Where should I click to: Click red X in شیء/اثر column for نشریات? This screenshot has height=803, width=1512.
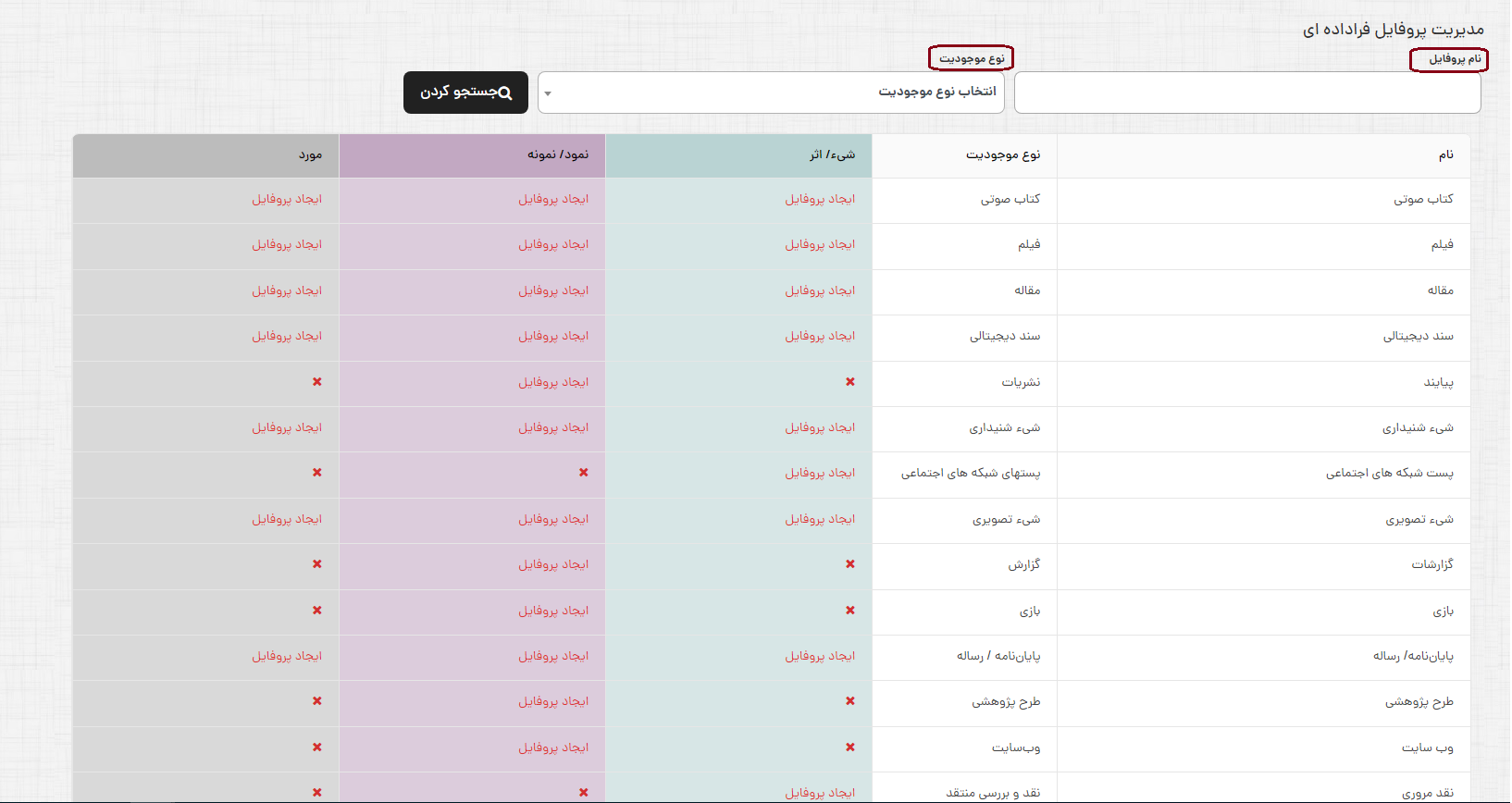(x=849, y=382)
